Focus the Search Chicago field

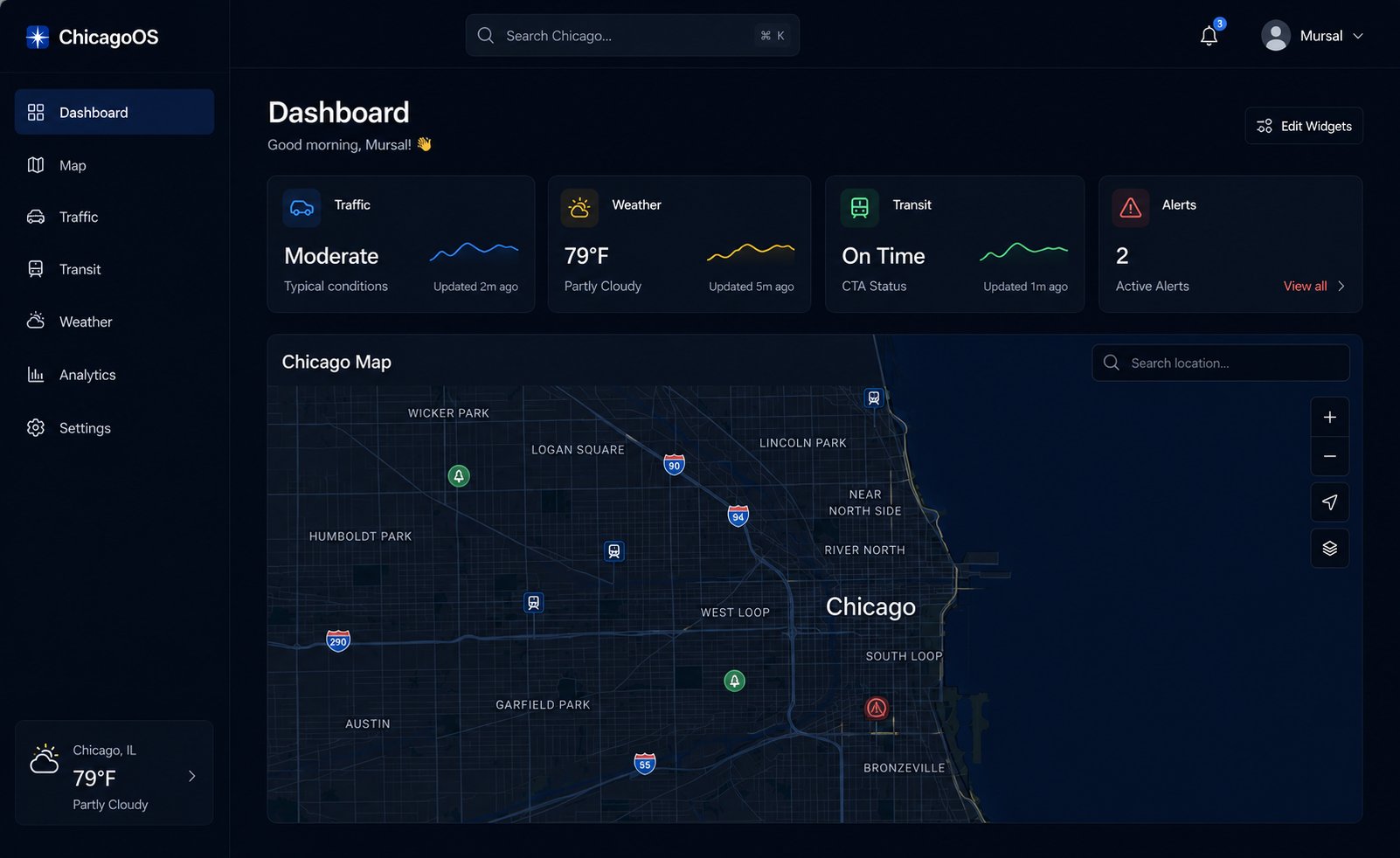pyautogui.click(x=632, y=36)
